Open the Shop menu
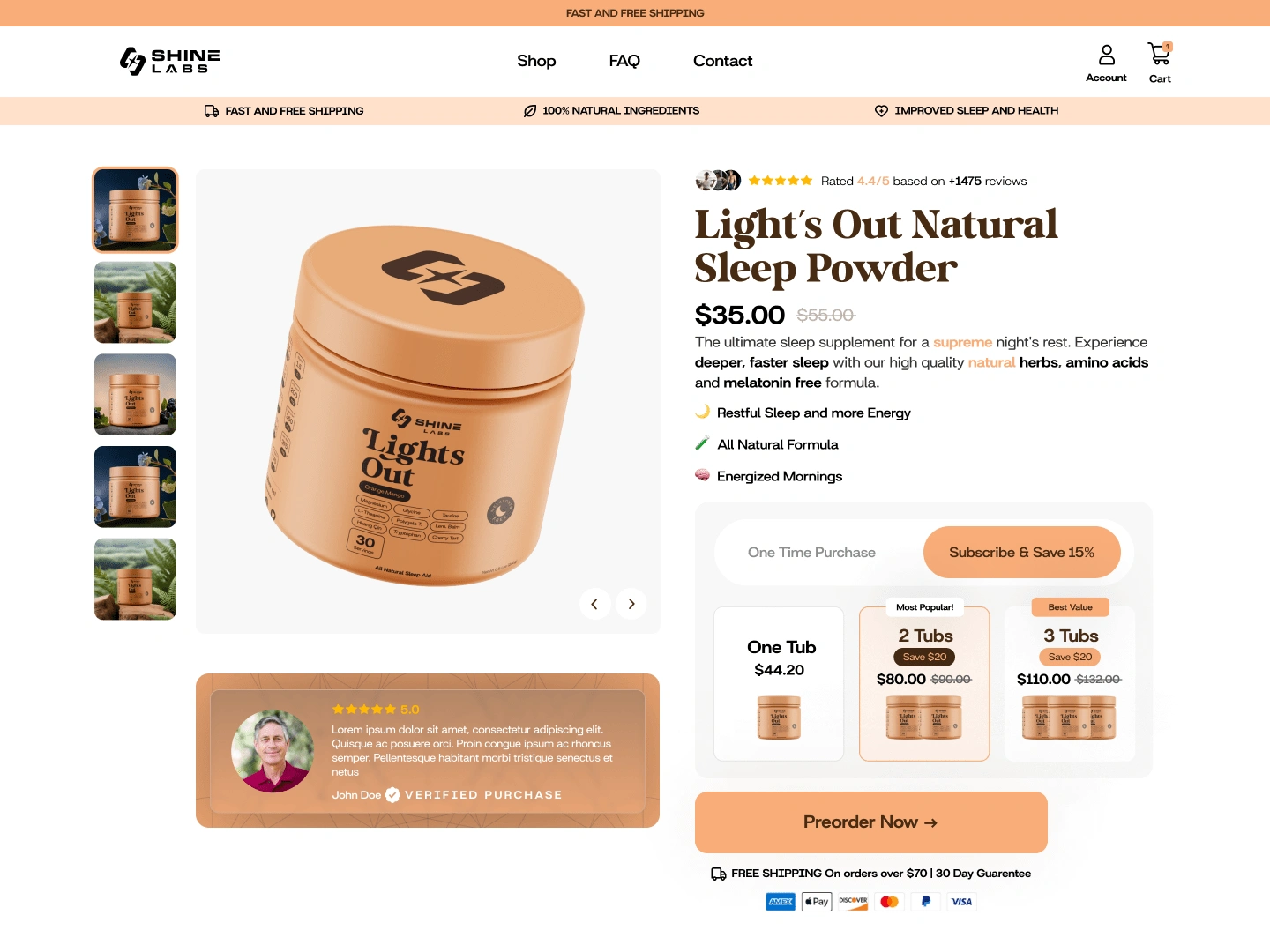 point(536,61)
